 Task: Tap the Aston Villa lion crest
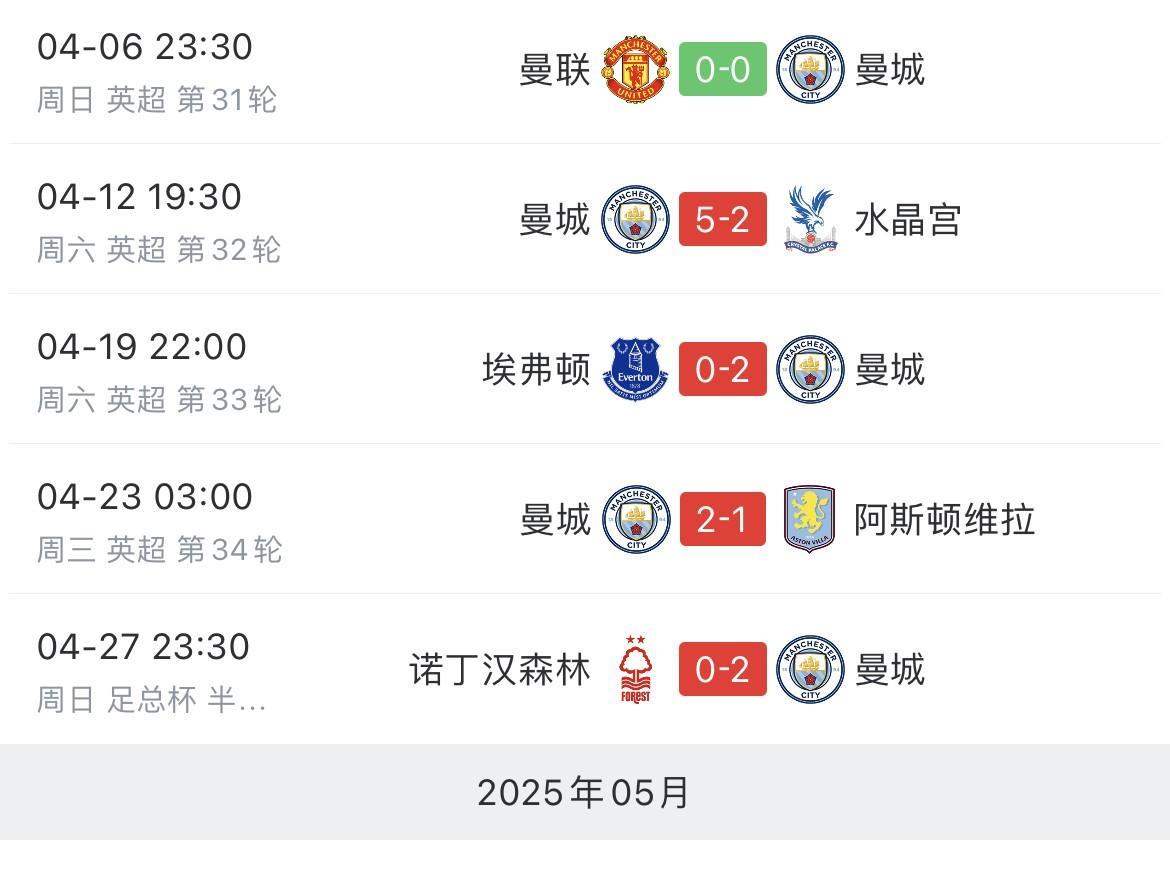tap(810, 519)
